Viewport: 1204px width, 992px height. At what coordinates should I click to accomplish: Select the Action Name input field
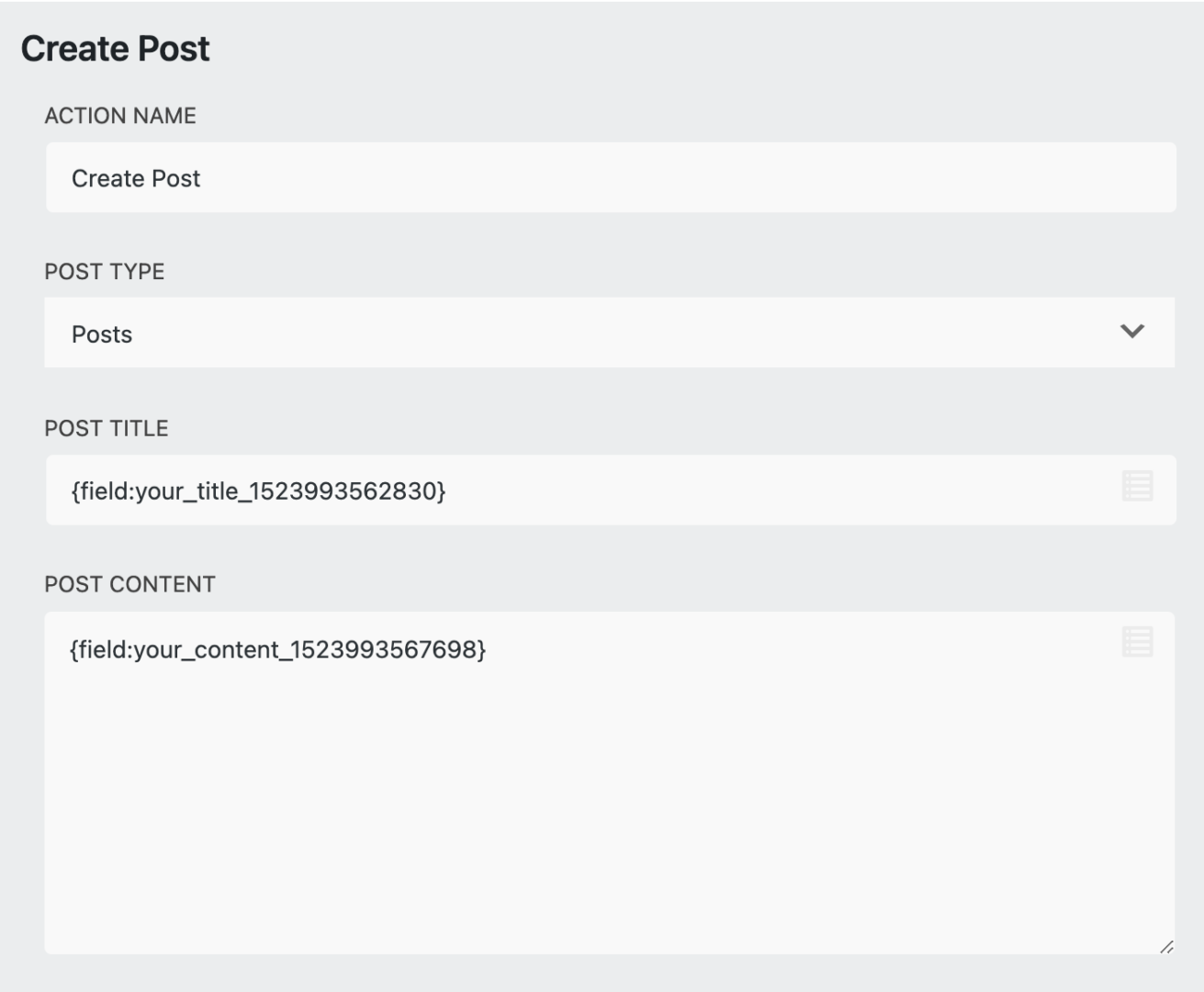tap(551, 176)
